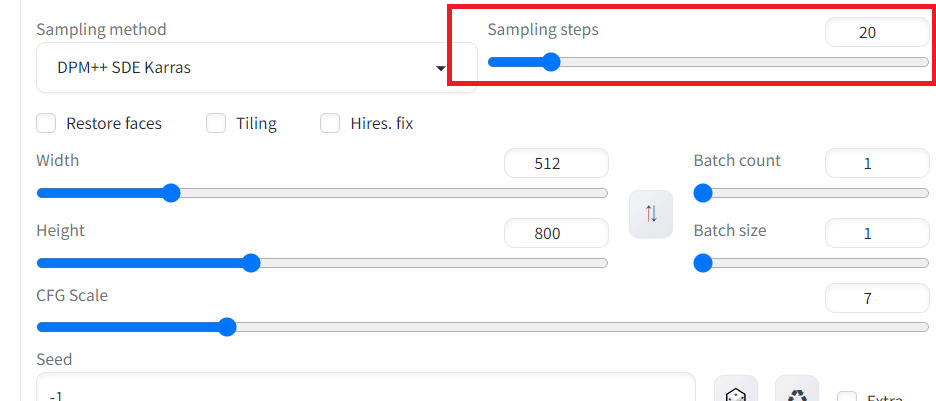Click into the Seed text field
Viewport: 936px width, 401px height.
coord(365,391)
